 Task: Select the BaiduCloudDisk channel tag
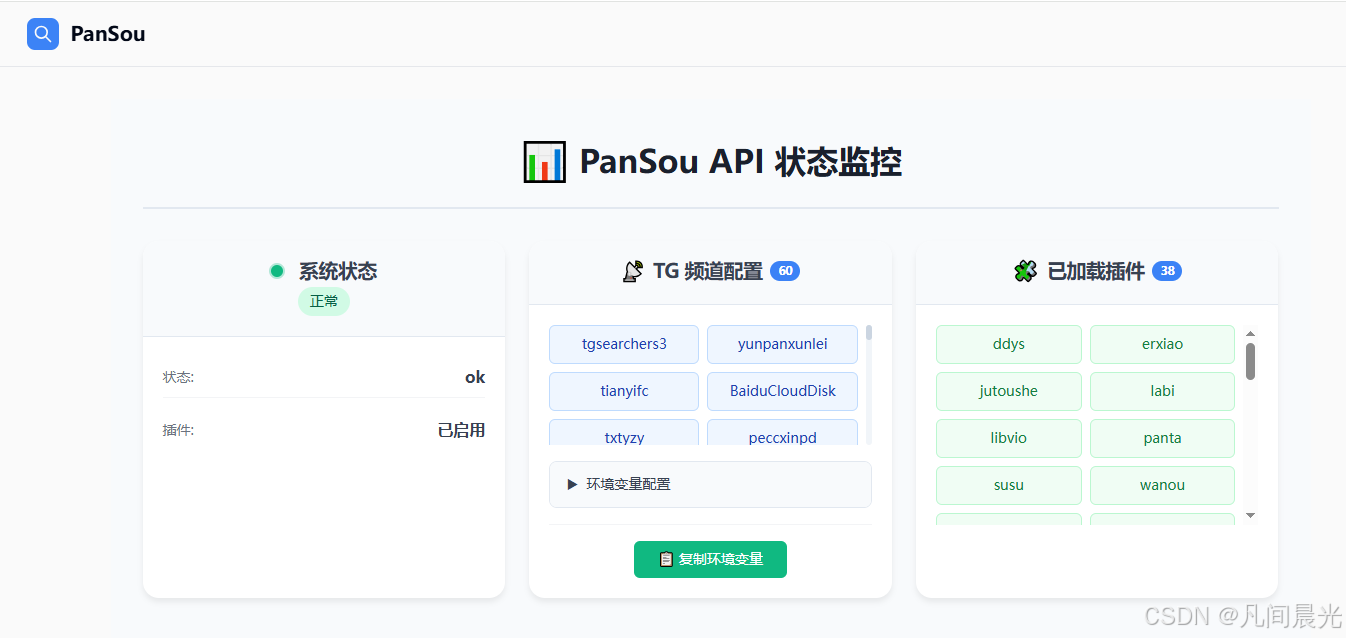[x=782, y=391]
